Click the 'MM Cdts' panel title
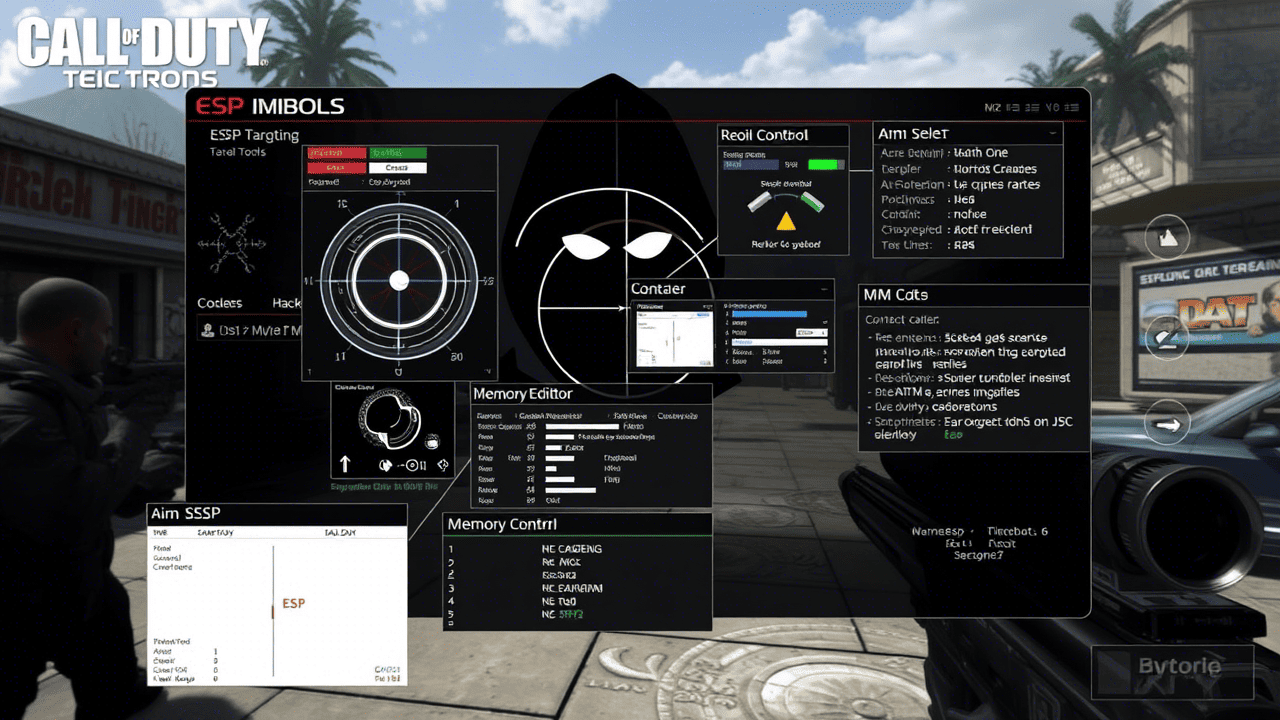 pyautogui.click(x=896, y=295)
